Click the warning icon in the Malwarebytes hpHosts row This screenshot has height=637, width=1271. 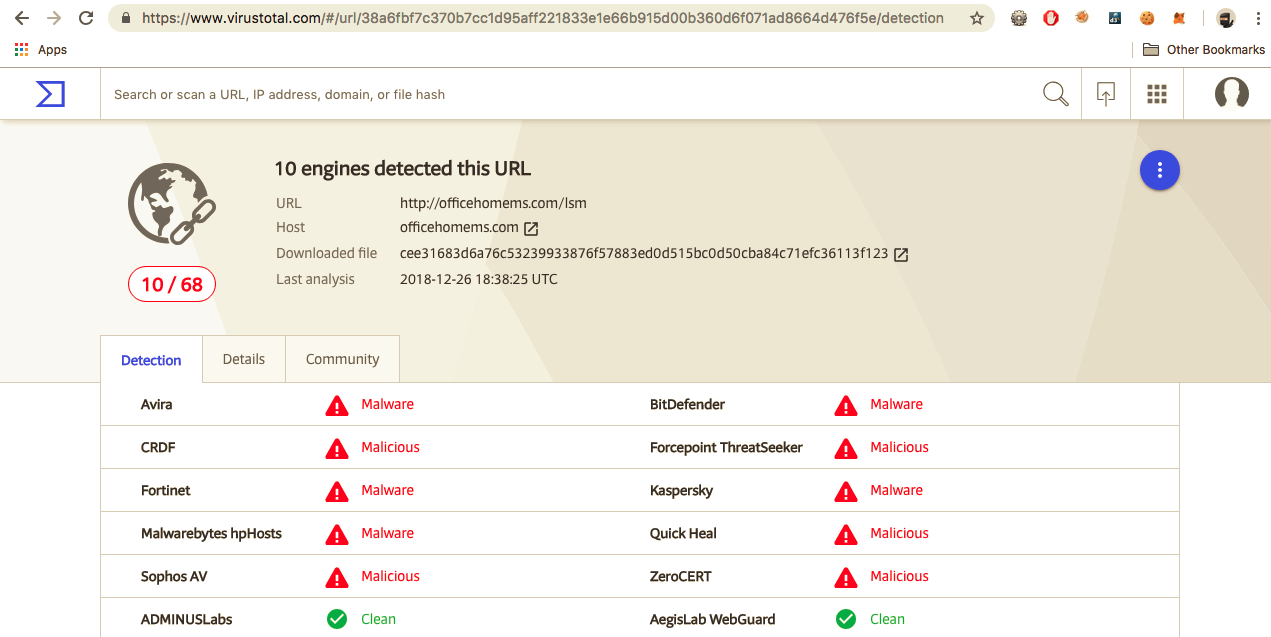tap(337, 534)
